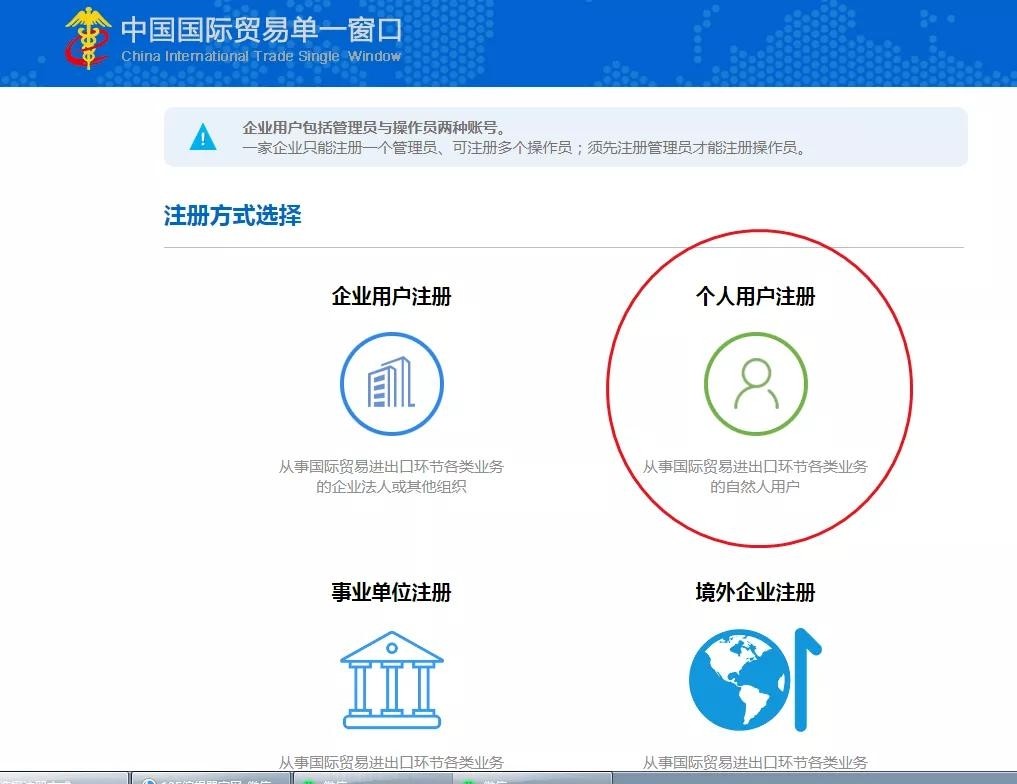
Task: Open the 企业用户注册 heading link
Action: 392,296
